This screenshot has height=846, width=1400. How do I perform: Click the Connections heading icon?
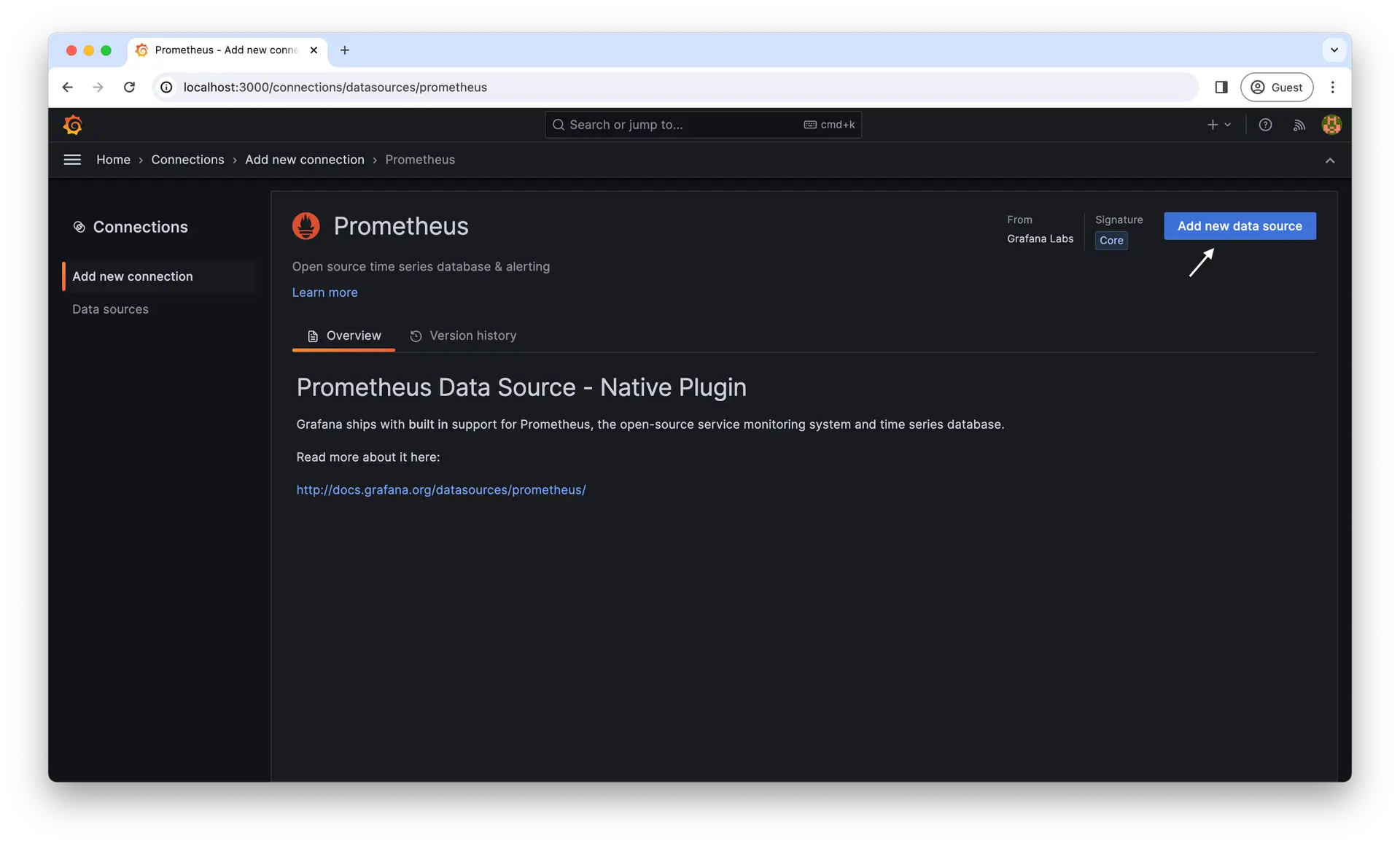click(79, 227)
